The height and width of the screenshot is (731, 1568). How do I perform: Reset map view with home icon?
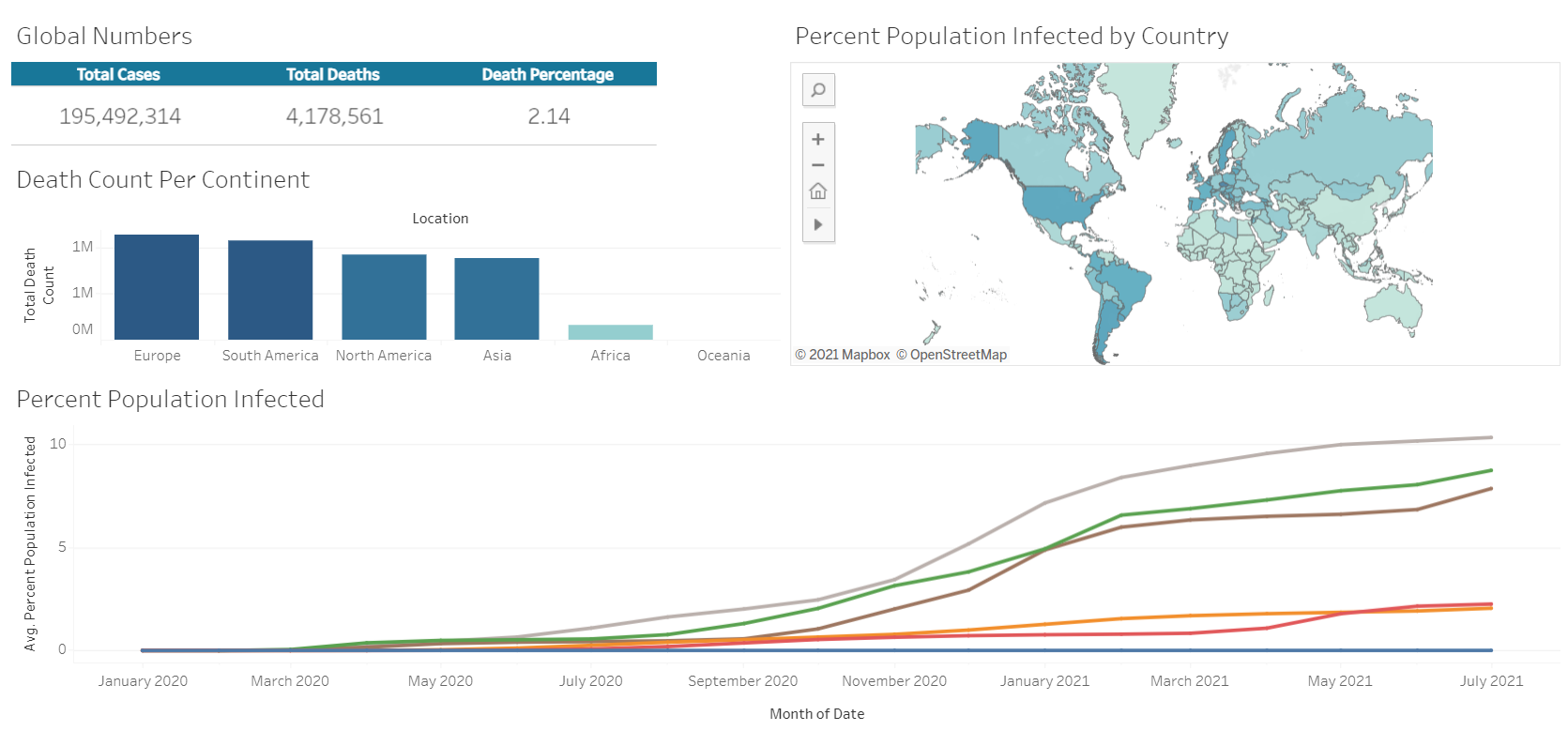click(818, 191)
